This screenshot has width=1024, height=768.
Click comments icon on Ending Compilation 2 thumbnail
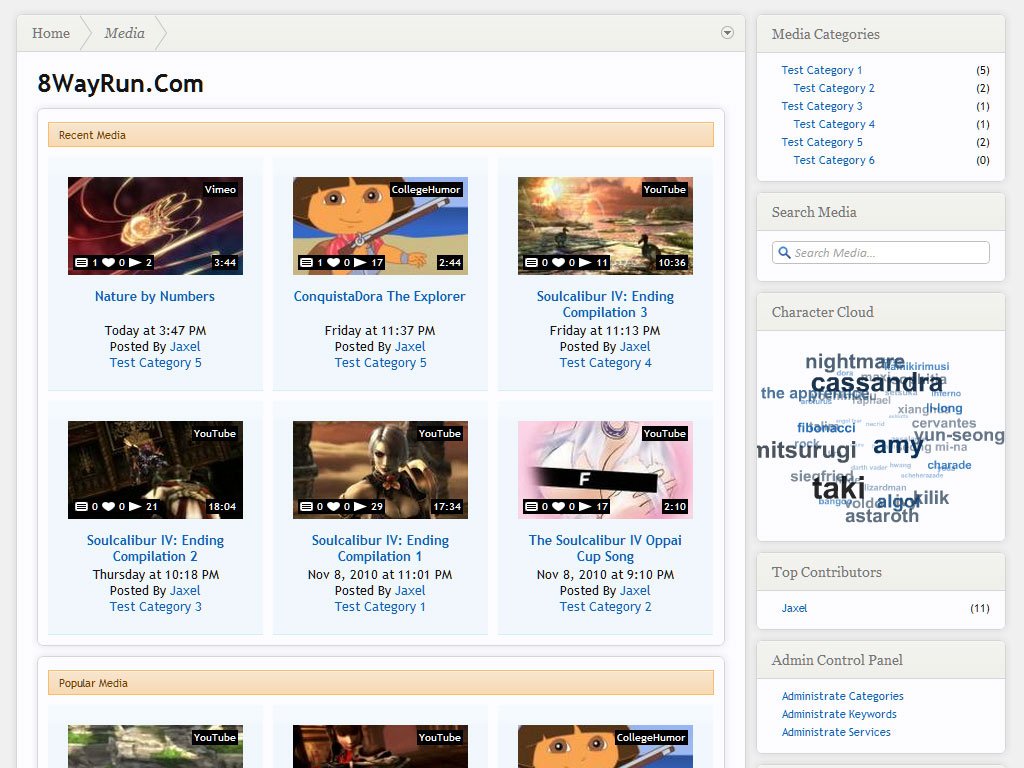click(x=81, y=506)
